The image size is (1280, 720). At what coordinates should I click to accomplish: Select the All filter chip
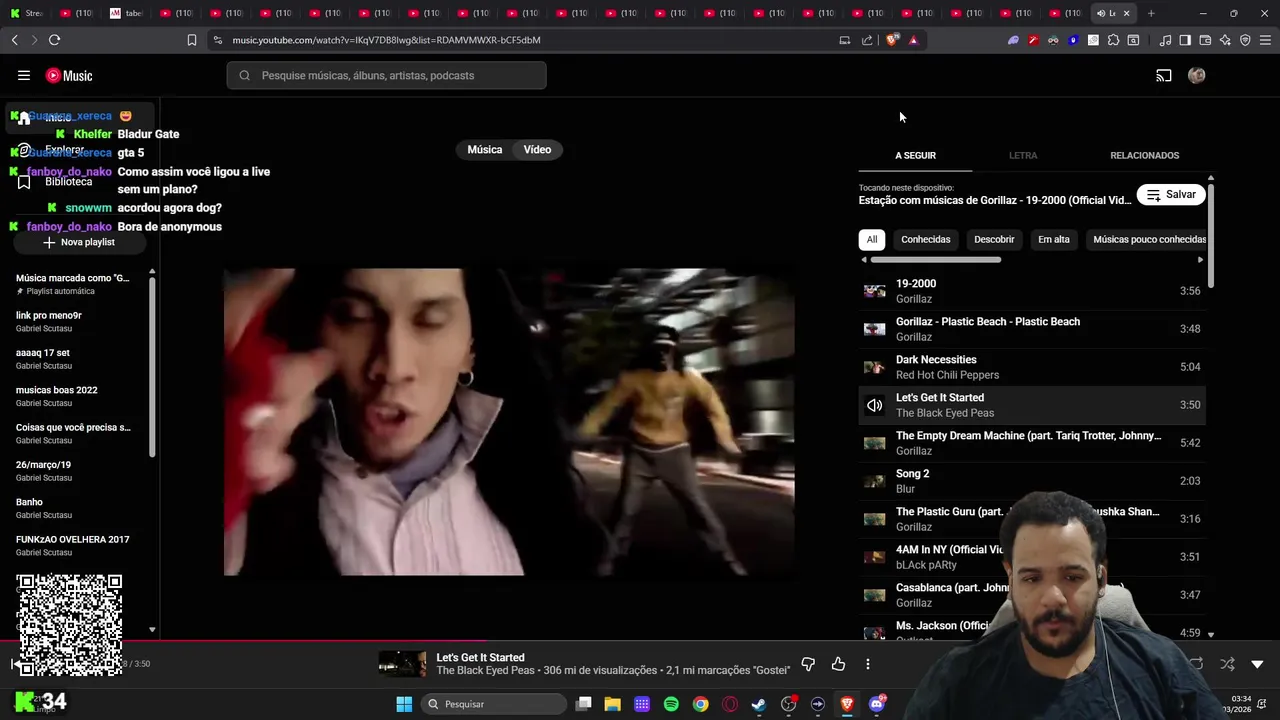(x=872, y=239)
